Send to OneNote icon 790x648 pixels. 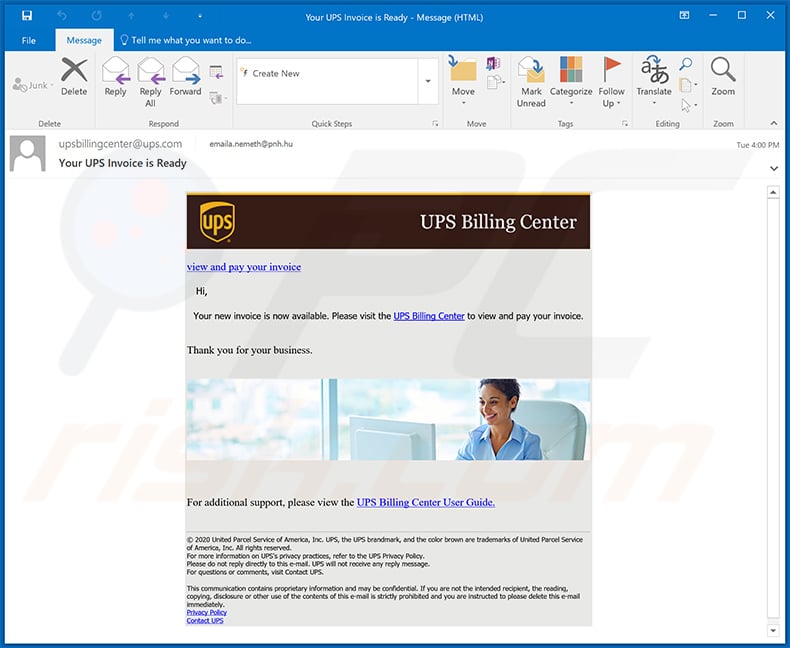coord(493,63)
